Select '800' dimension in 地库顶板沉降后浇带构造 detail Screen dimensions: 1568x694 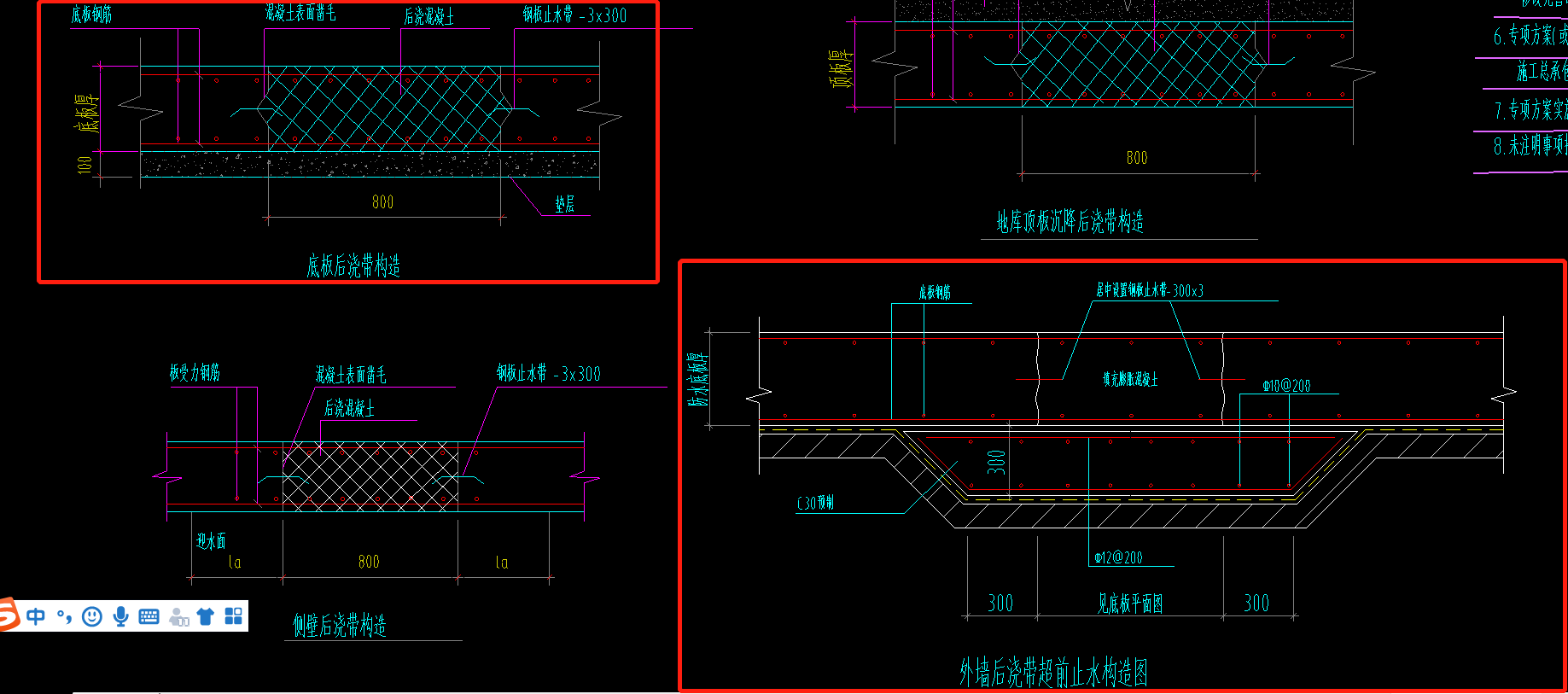pyautogui.click(x=1137, y=158)
